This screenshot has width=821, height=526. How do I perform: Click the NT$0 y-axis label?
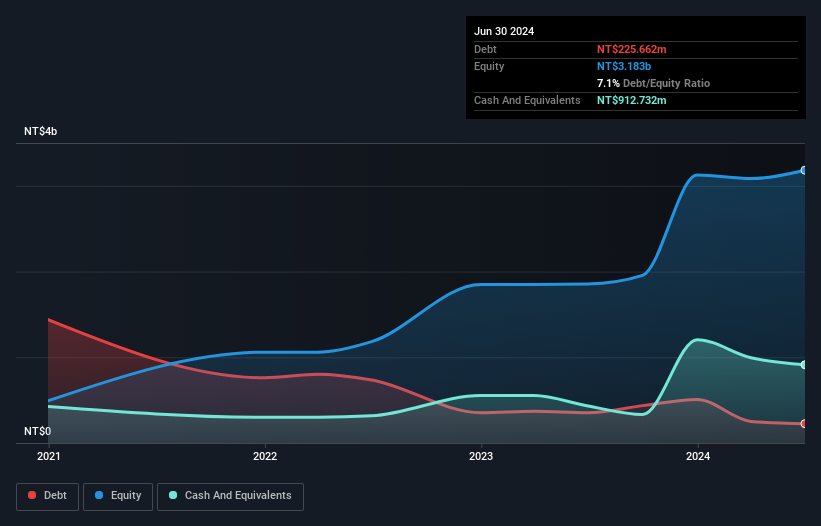[38, 431]
